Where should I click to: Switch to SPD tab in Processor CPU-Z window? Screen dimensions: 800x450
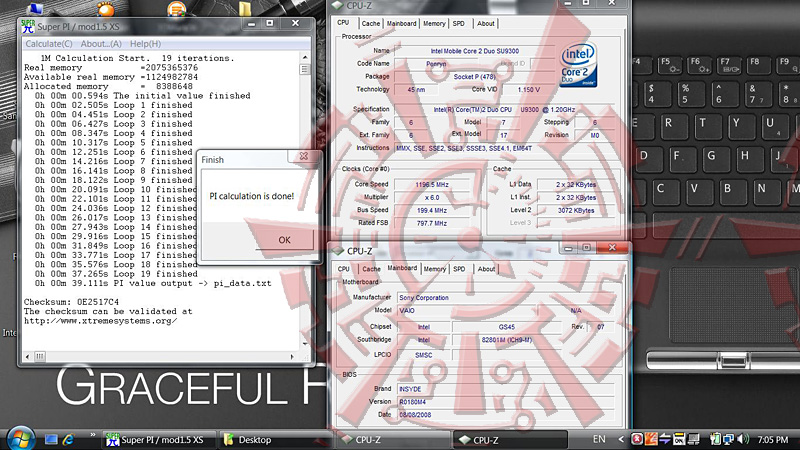(459, 23)
